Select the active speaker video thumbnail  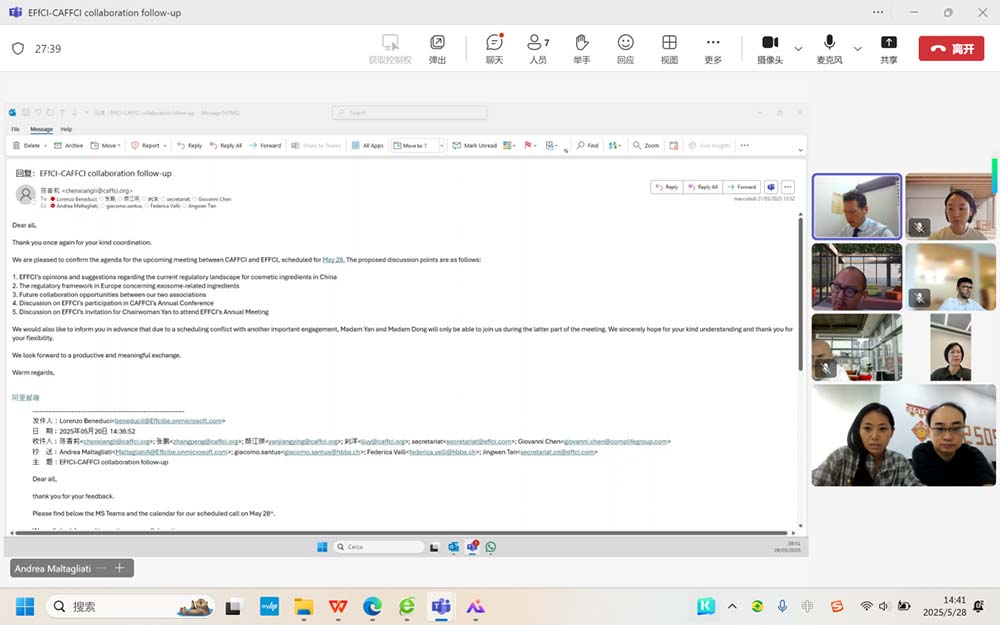point(856,206)
